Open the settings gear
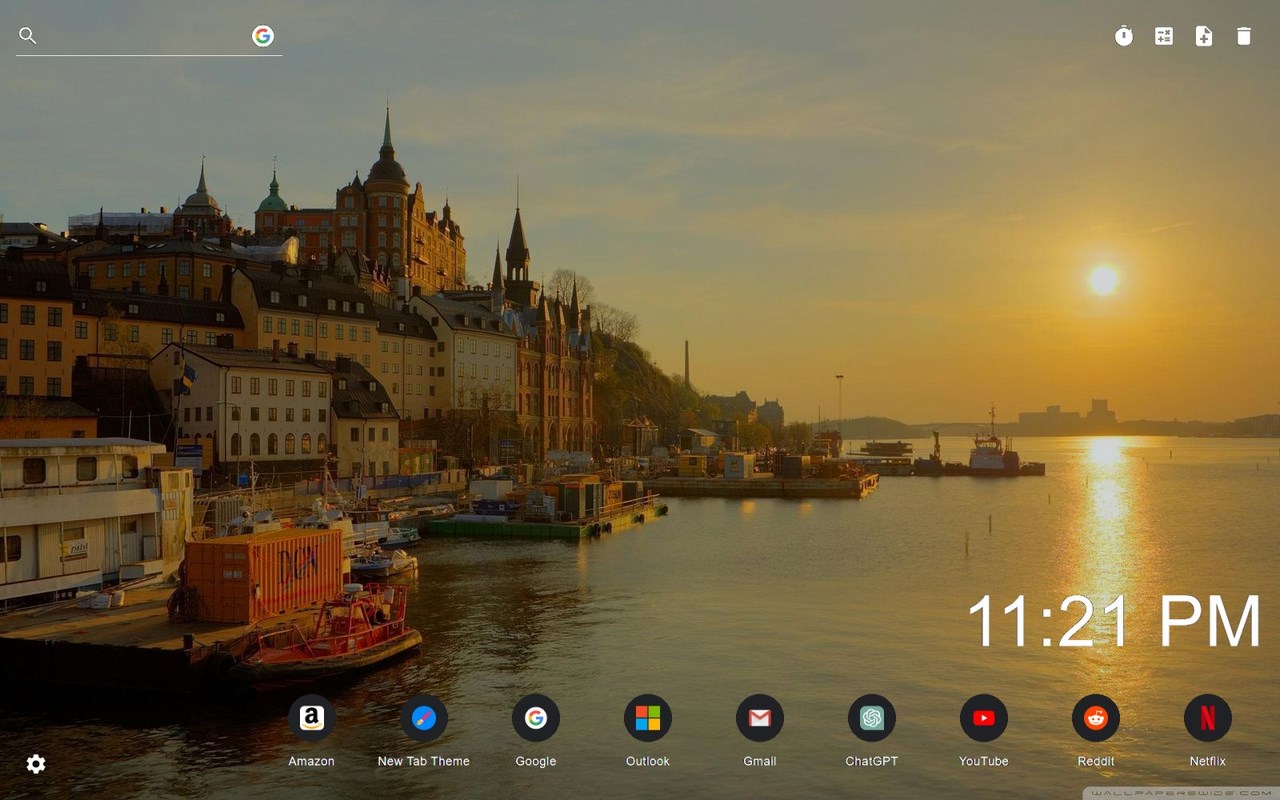Viewport: 1280px width, 800px height. point(36,764)
